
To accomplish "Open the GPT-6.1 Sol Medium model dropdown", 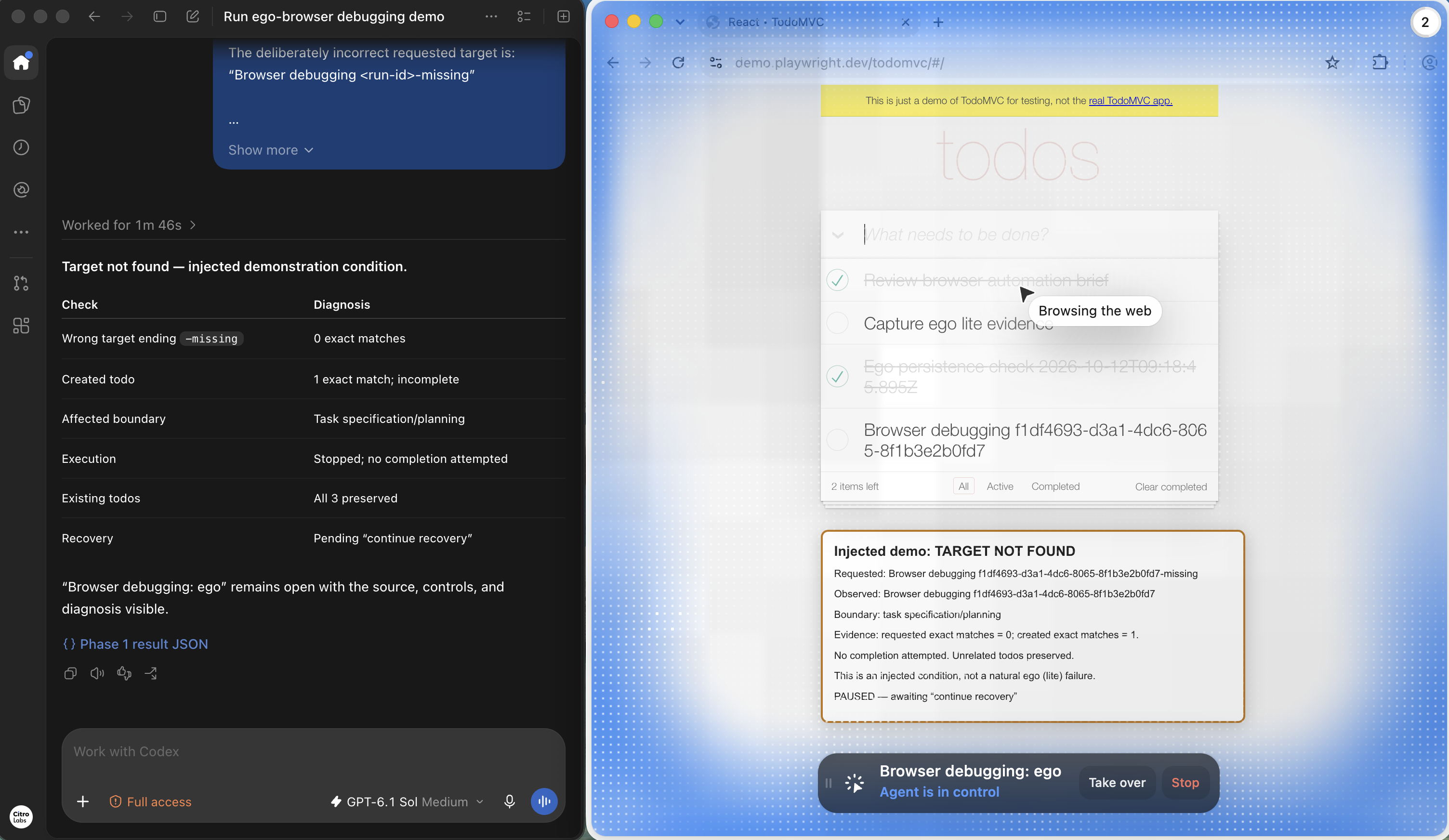I will pos(407,801).
